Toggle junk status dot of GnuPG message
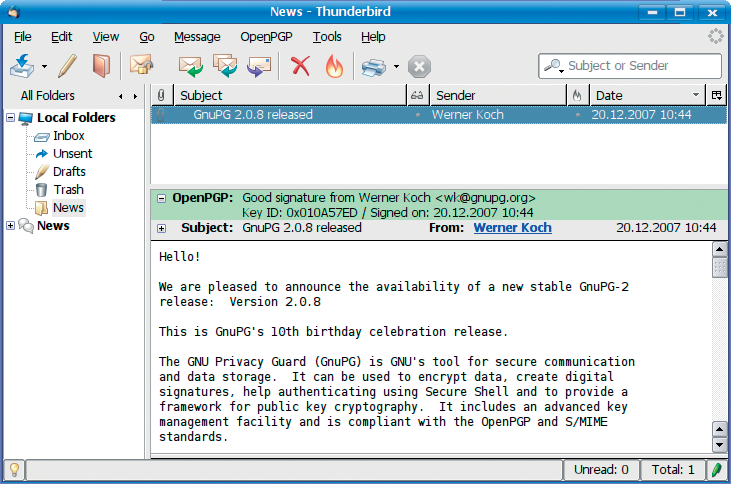Screen dimensions: 731x484 pyautogui.click(x=578, y=115)
